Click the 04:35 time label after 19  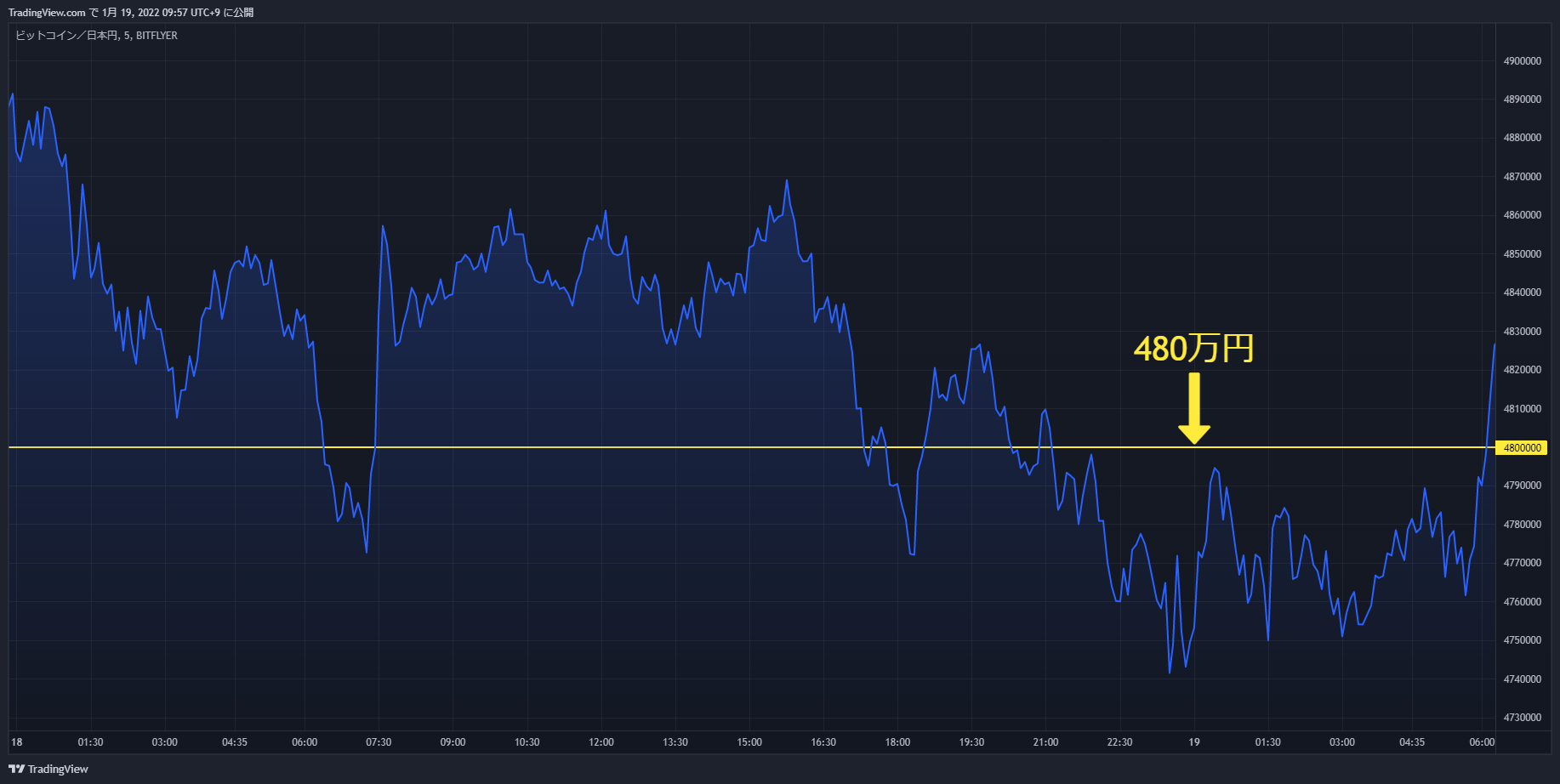pos(1412,742)
